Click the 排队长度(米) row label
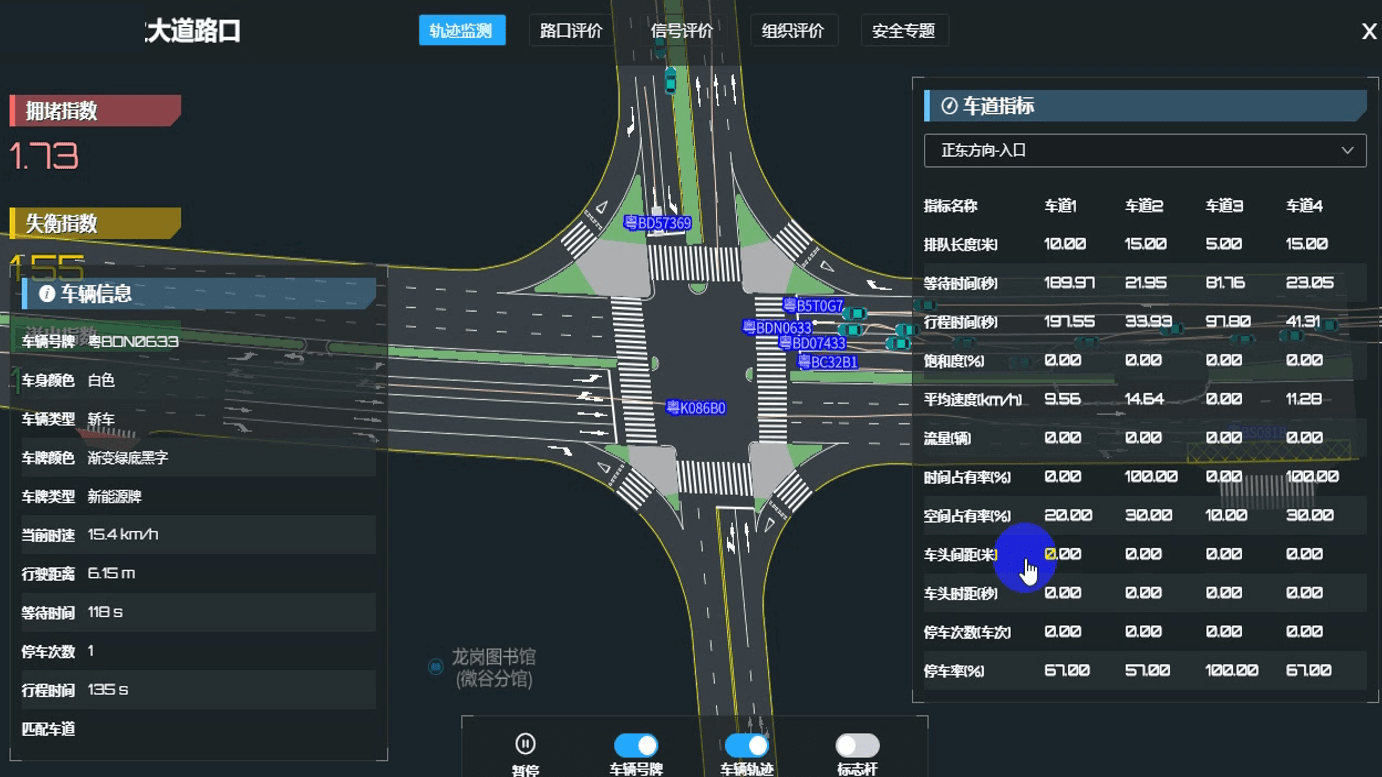The image size is (1382, 777). pyautogui.click(x=960, y=245)
